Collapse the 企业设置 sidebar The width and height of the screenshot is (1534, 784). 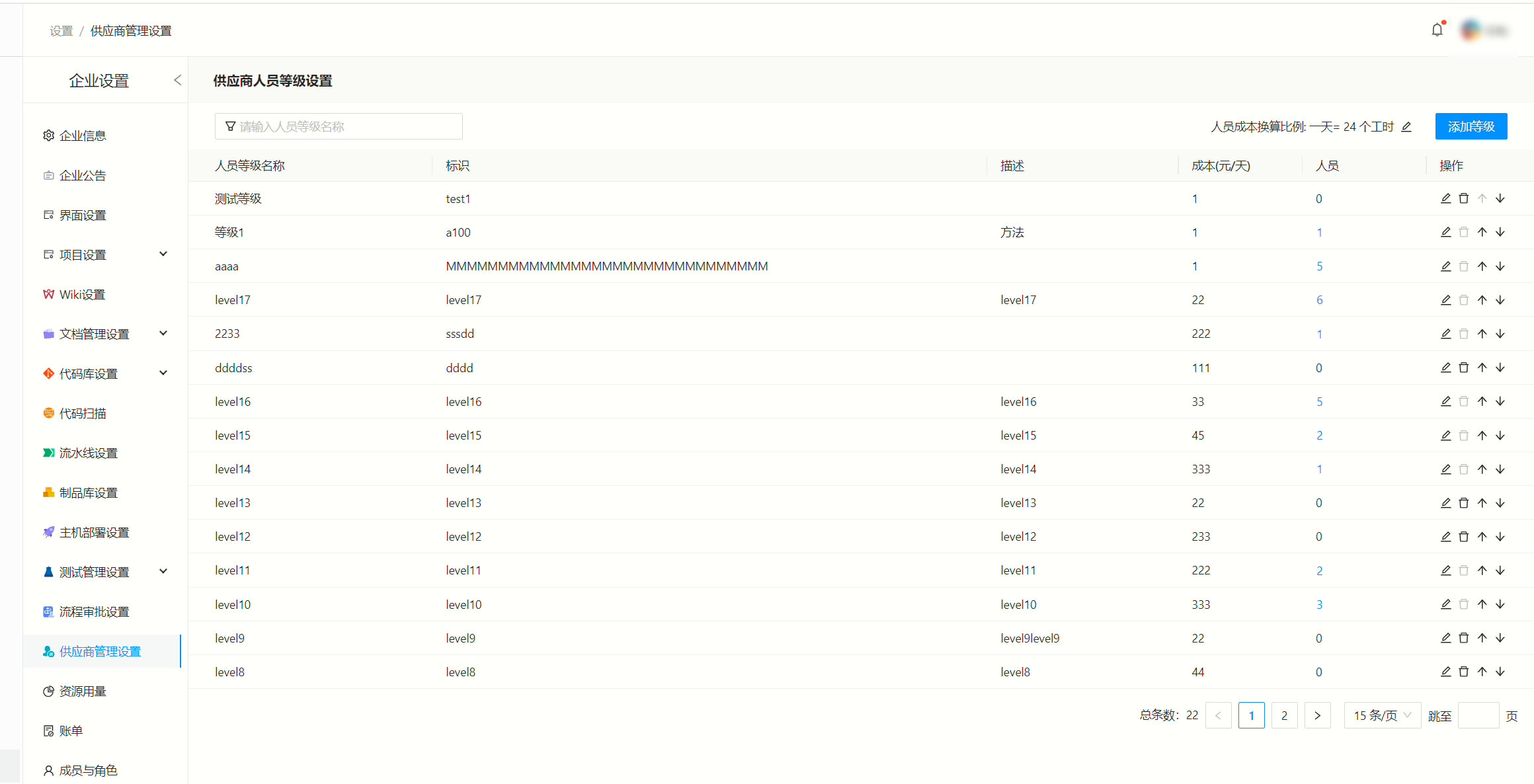point(177,80)
